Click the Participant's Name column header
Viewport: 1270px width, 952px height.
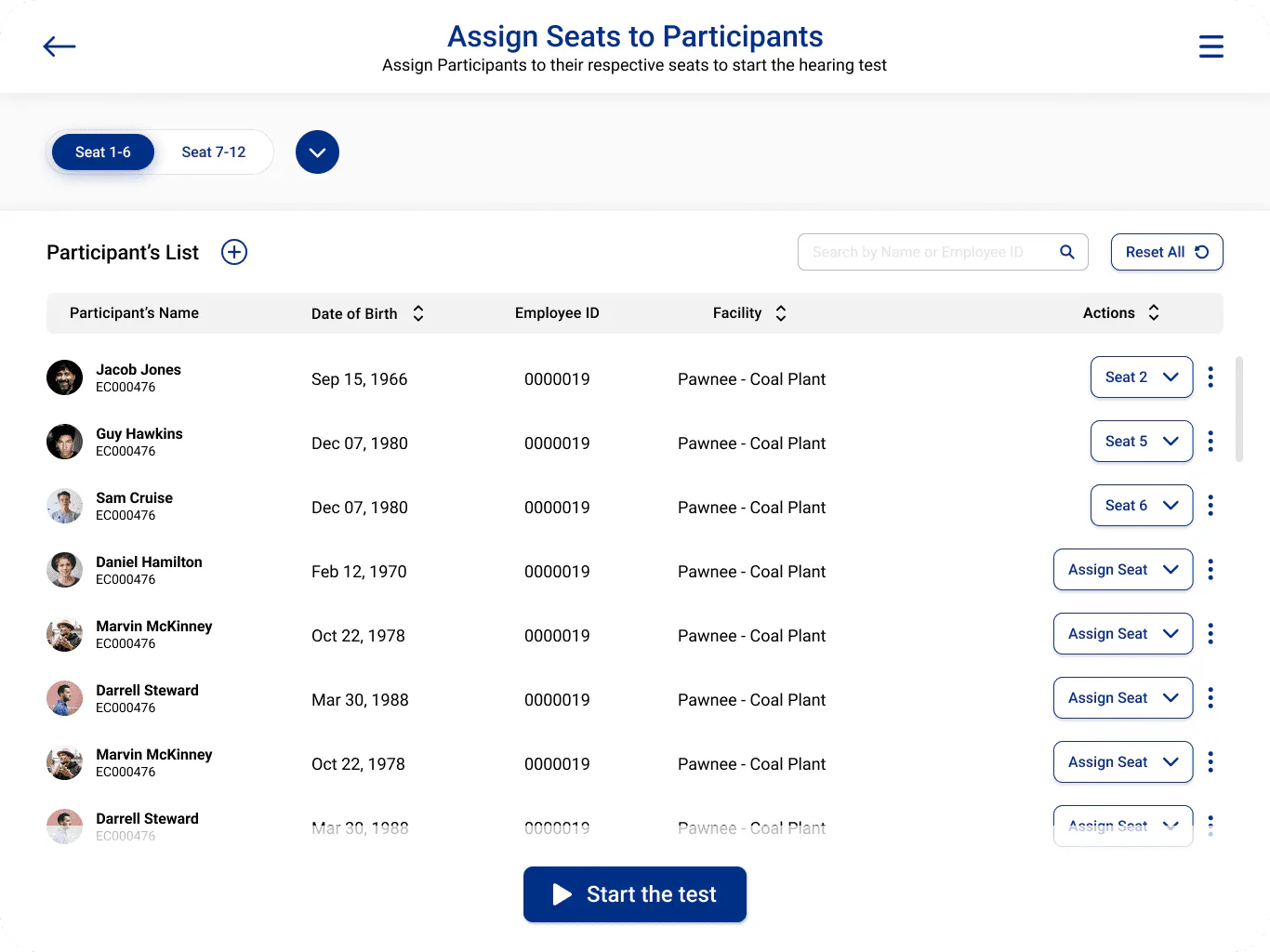[134, 313]
